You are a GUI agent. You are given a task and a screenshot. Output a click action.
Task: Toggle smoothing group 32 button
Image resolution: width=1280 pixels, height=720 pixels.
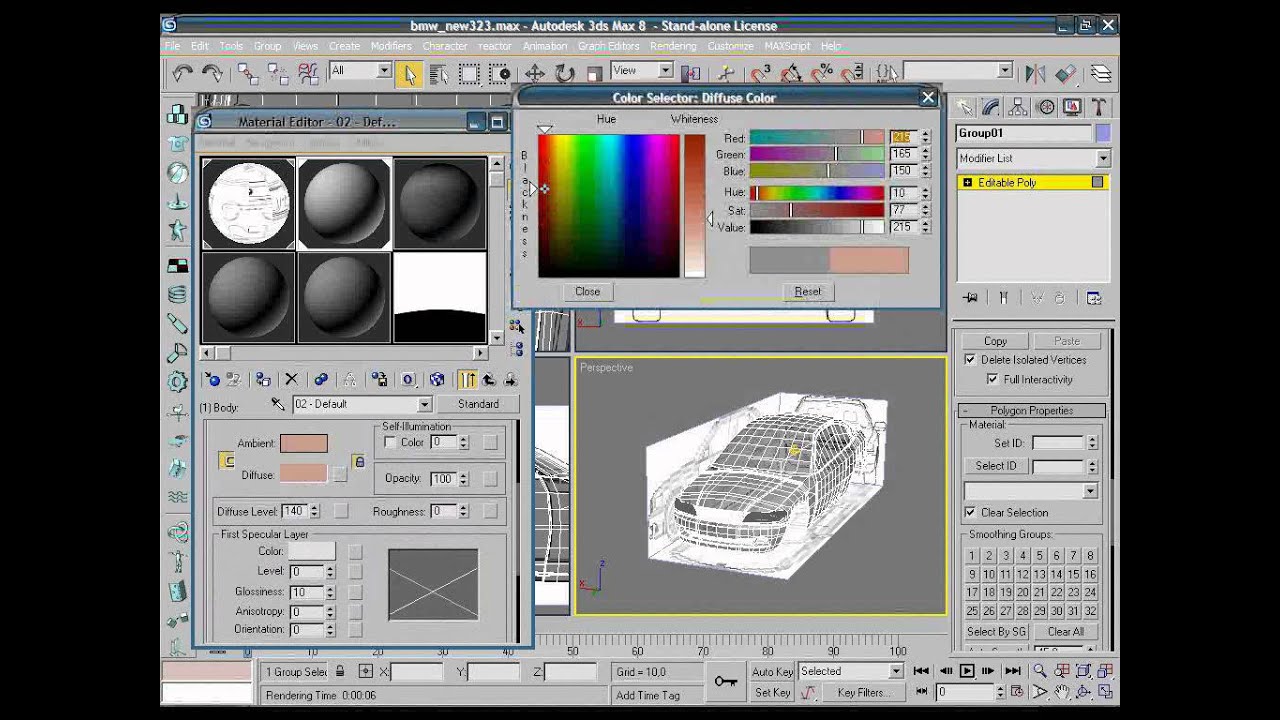(x=1090, y=611)
